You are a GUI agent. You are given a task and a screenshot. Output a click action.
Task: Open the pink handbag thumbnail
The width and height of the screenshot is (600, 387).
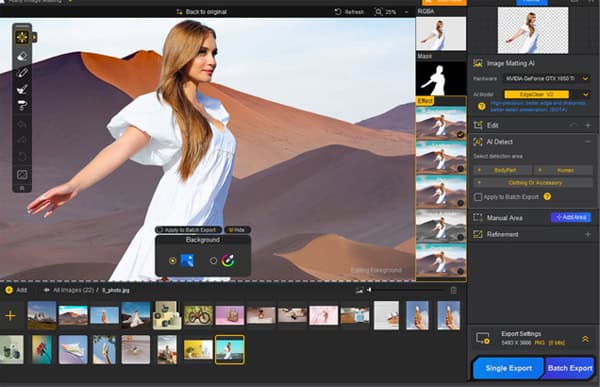pos(230,315)
